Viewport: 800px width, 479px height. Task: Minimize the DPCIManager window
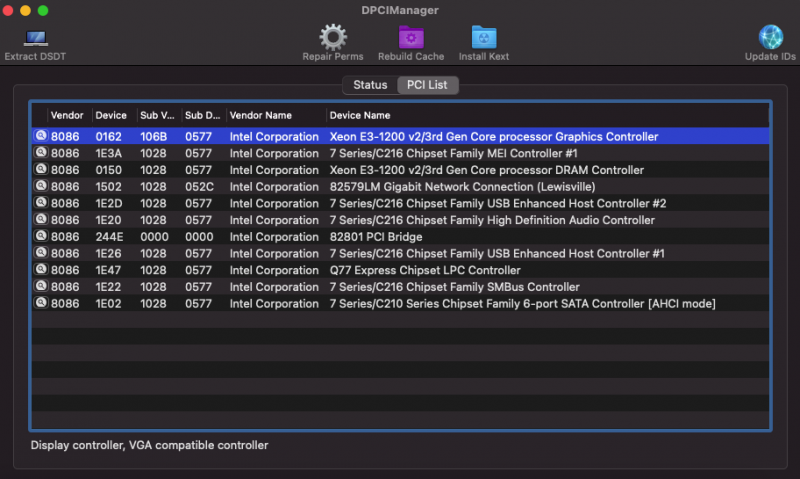pyautogui.click(x=26, y=10)
